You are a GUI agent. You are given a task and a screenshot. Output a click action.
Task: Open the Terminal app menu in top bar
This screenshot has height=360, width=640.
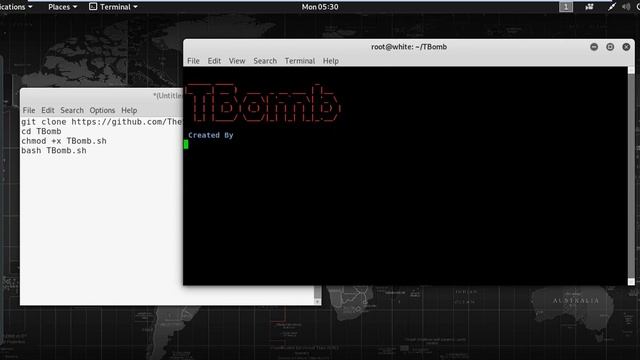pos(113,7)
